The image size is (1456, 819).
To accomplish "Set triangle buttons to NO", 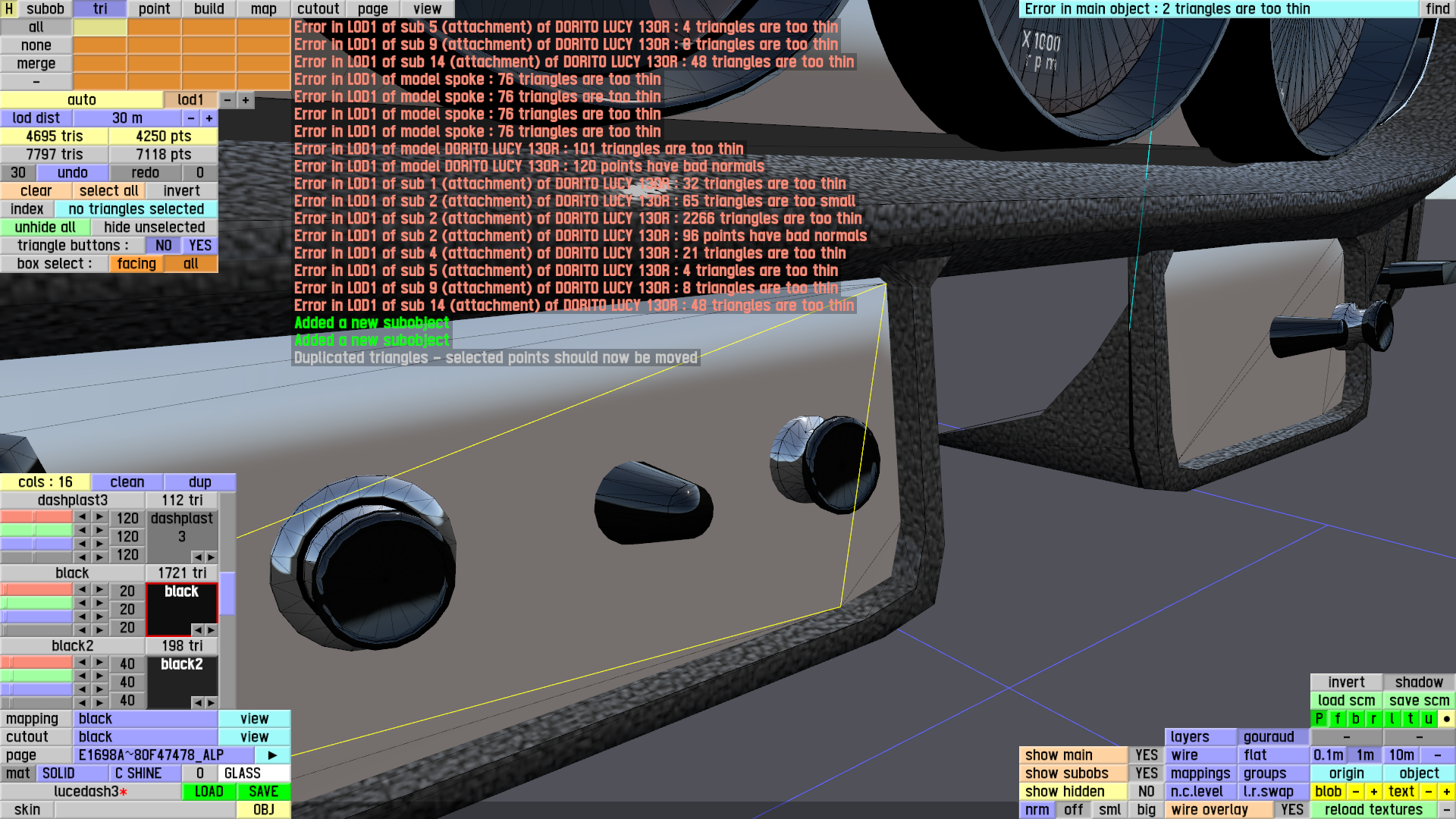I will tap(164, 246).
